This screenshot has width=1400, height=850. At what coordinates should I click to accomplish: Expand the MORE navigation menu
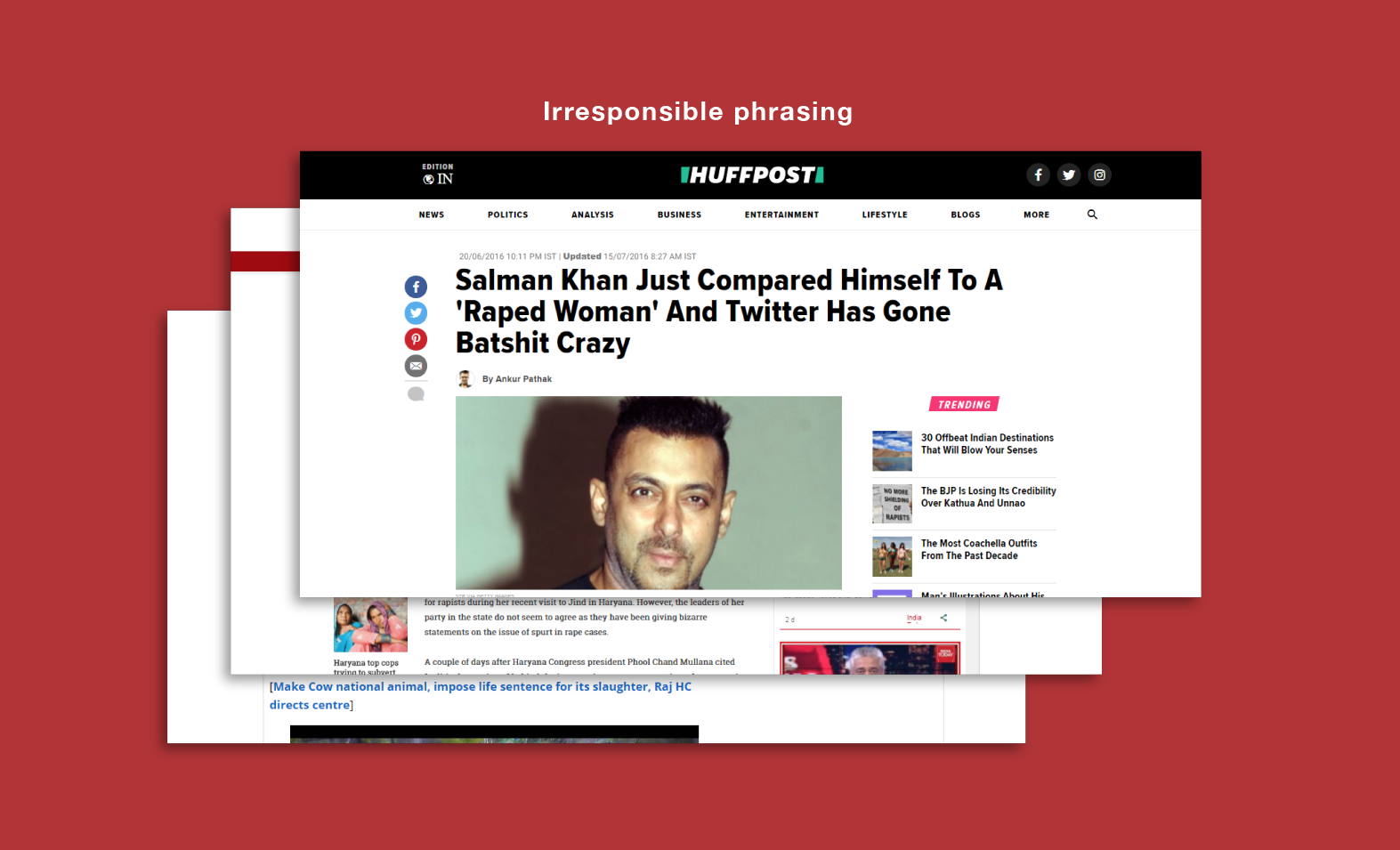pos(1036,215)
